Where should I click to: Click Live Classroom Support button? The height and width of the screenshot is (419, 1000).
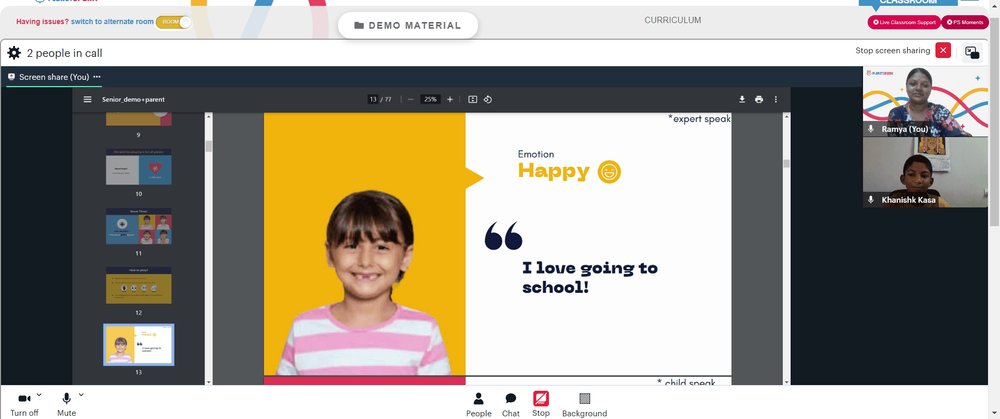click(x=904, y=22)
